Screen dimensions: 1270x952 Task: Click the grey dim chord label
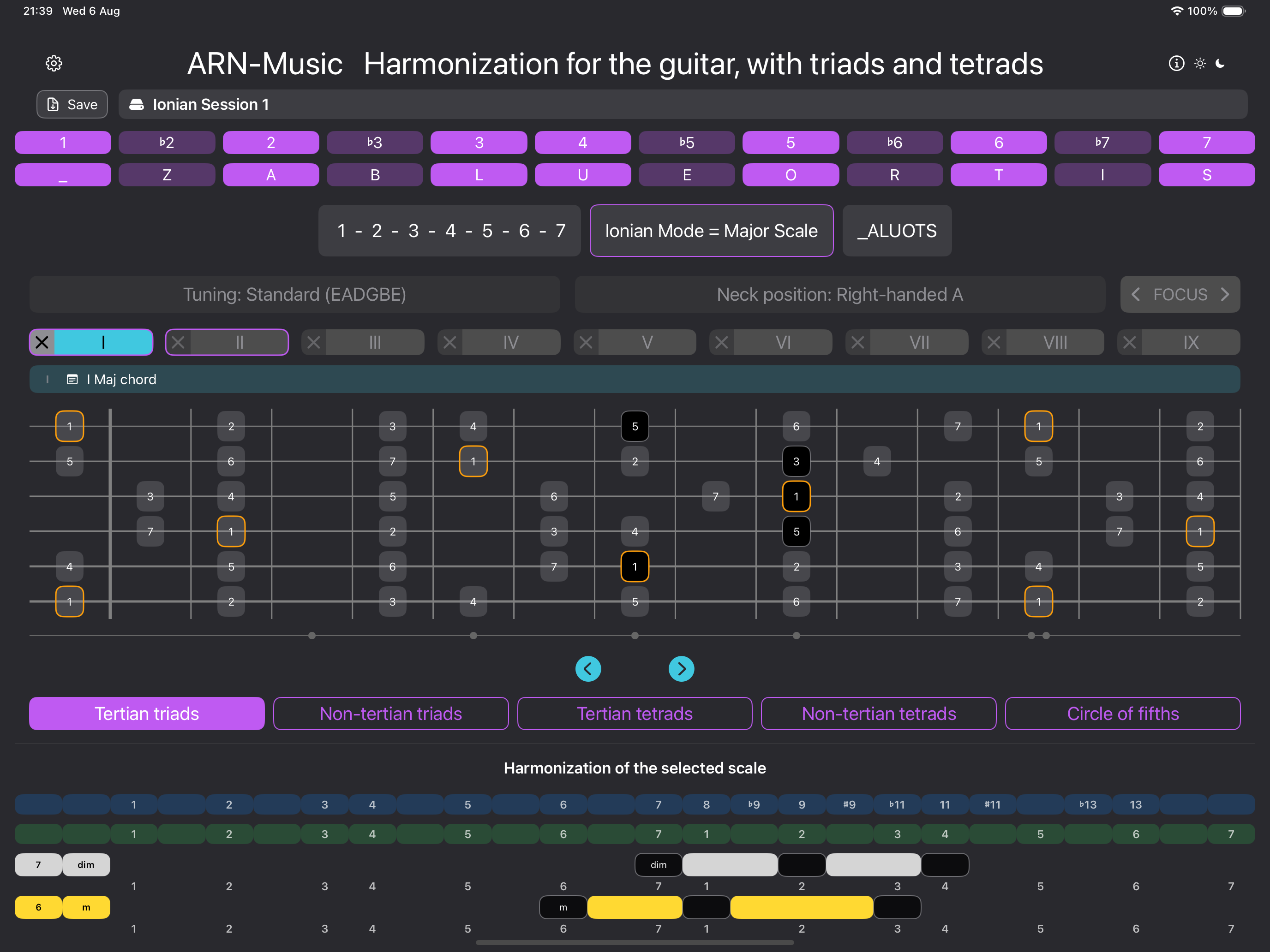tap(86, 865)
